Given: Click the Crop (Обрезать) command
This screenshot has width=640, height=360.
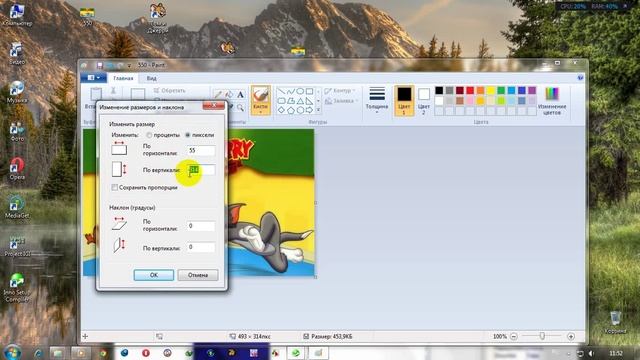Looking at the screenshot, I should coord(169,91).
